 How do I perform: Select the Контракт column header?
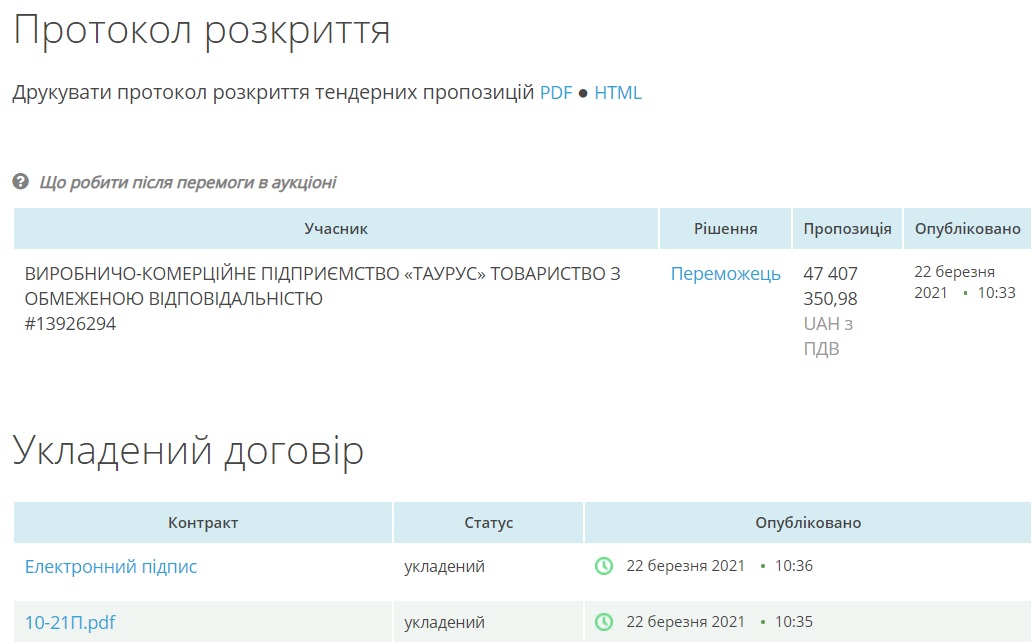[203, 523]
